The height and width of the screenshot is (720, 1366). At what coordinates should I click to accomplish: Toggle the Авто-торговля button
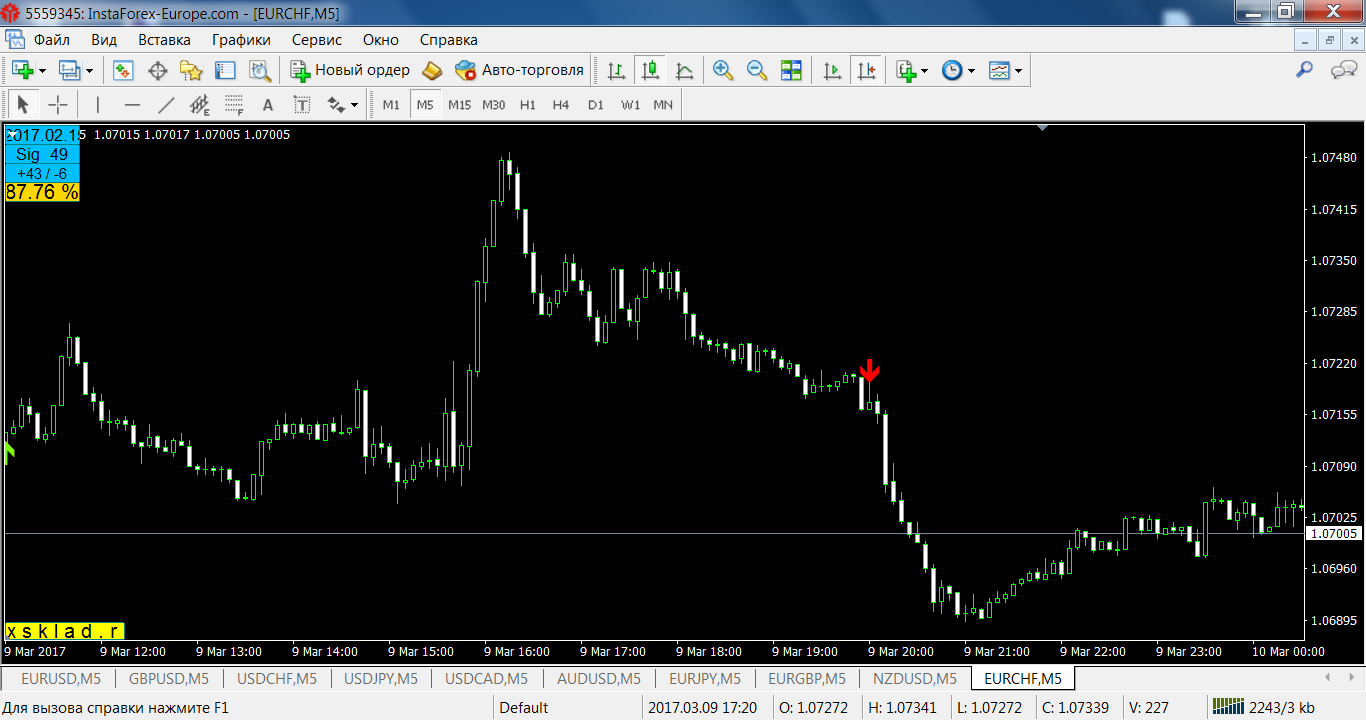tap(519, 70)
